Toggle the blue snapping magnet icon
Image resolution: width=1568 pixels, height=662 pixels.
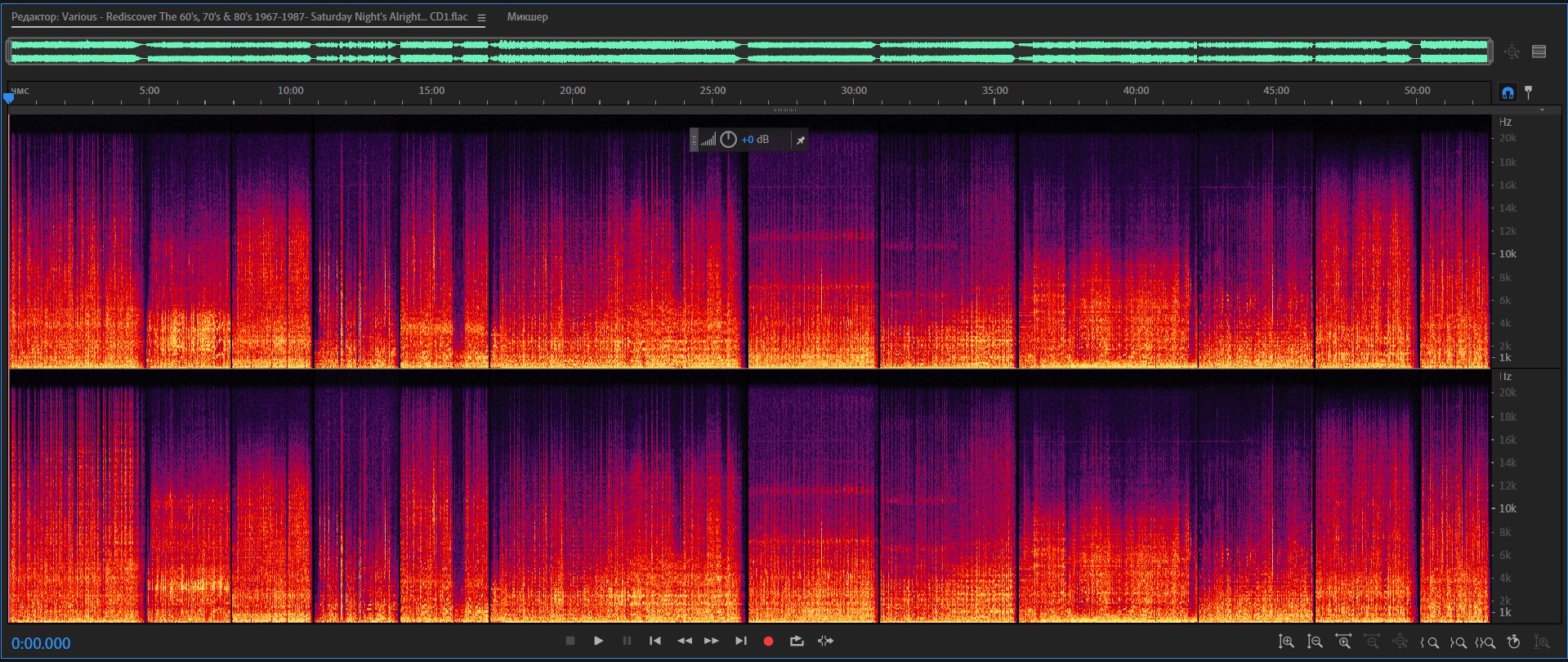tap(1508, 93)
